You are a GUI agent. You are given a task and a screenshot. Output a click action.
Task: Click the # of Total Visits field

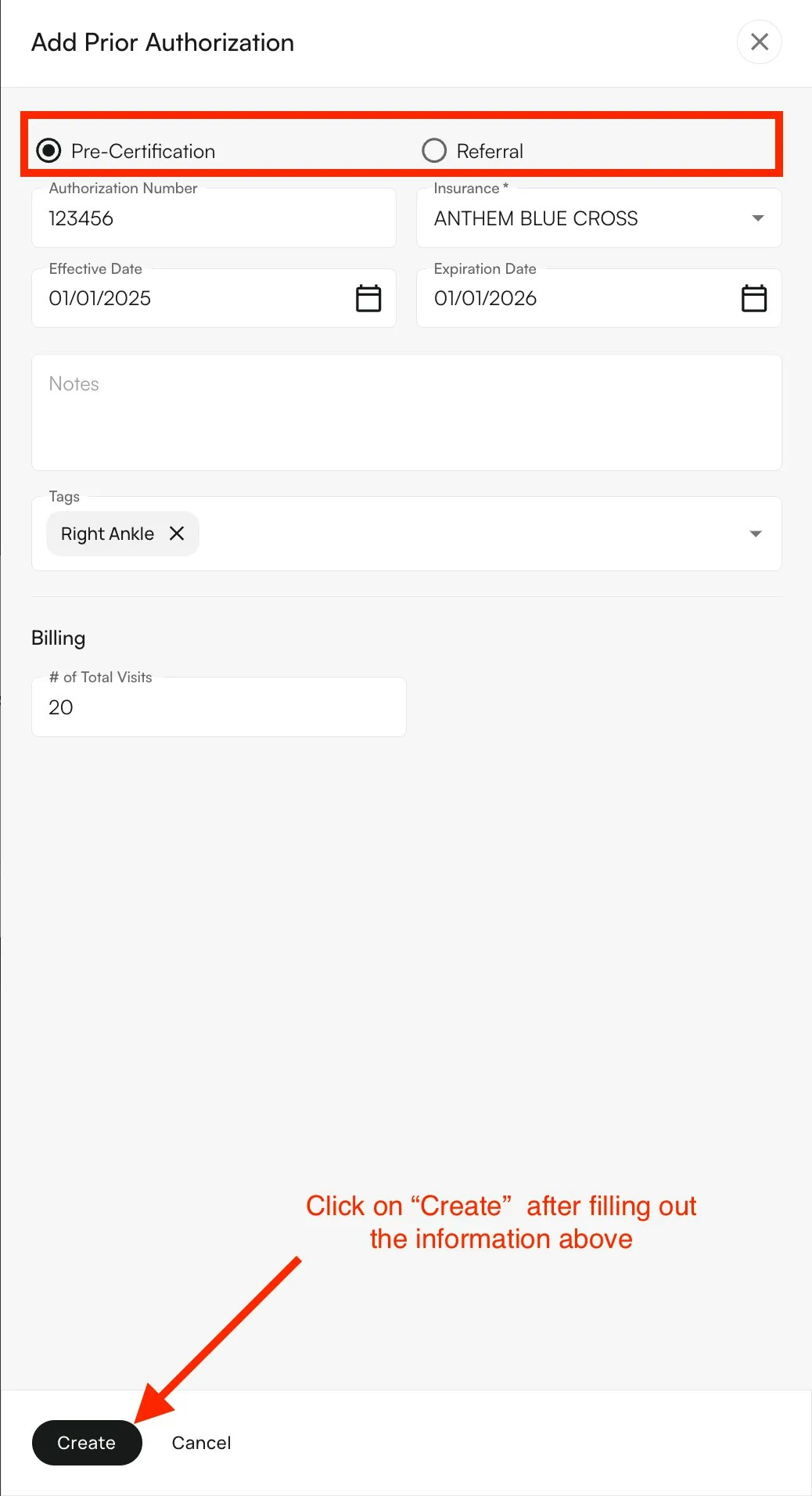point(219,707)
